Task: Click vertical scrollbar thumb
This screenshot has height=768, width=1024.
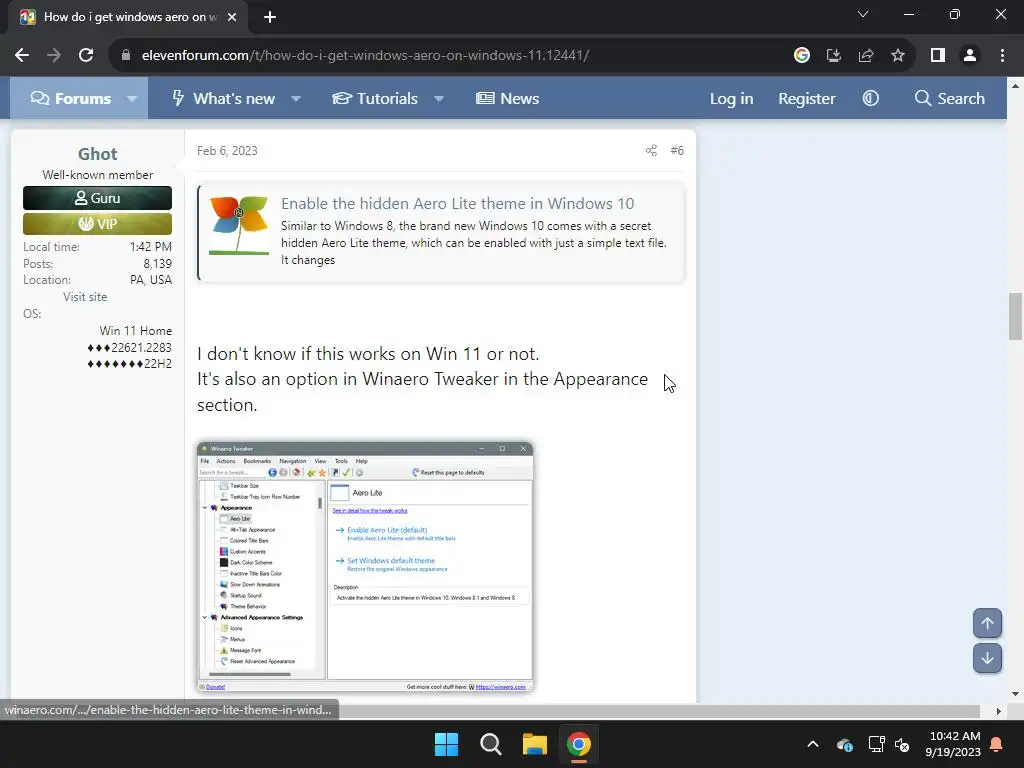Action: click(x=1015, y=317)
